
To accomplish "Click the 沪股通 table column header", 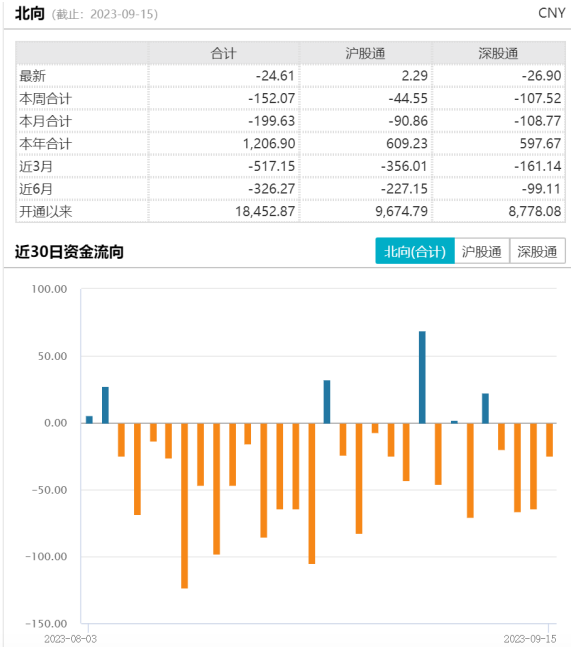I will (365, 53).
